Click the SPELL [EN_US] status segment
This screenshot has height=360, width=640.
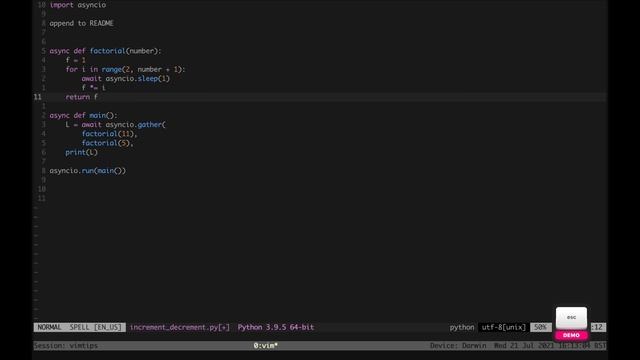click(96, 327)
